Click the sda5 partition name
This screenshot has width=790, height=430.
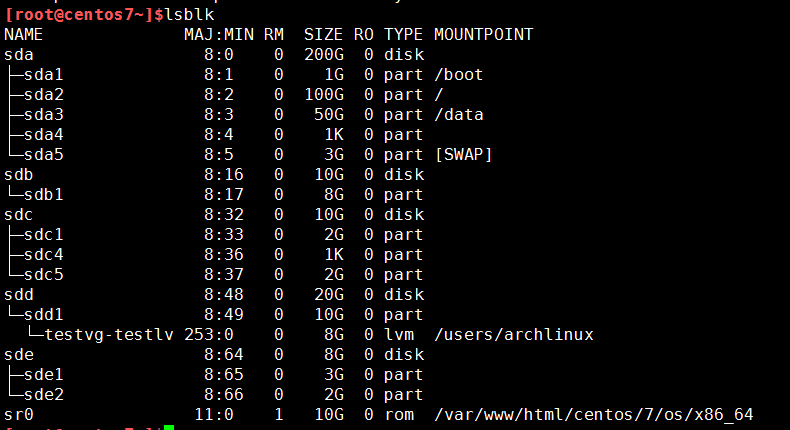point(43,154)
